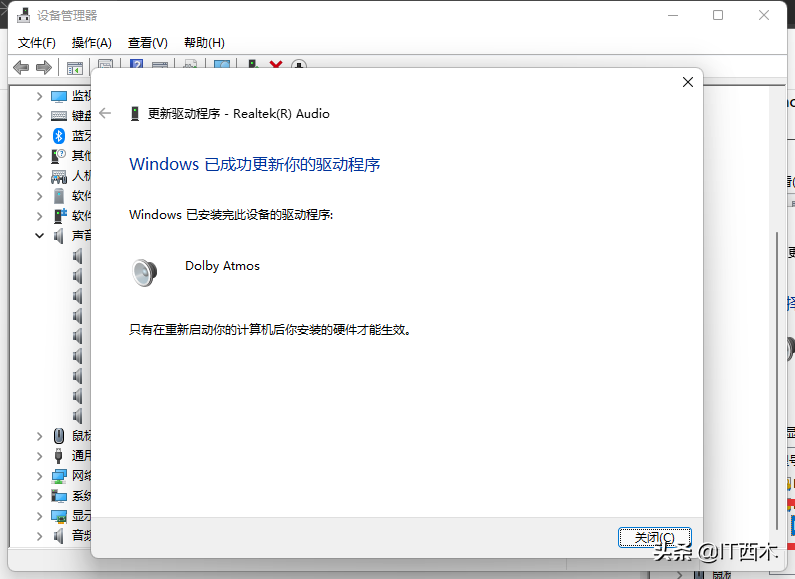This screenshot has height=579, width=795.
Task: Select the 声音 tree label
Action: click(x=81, y=236)
